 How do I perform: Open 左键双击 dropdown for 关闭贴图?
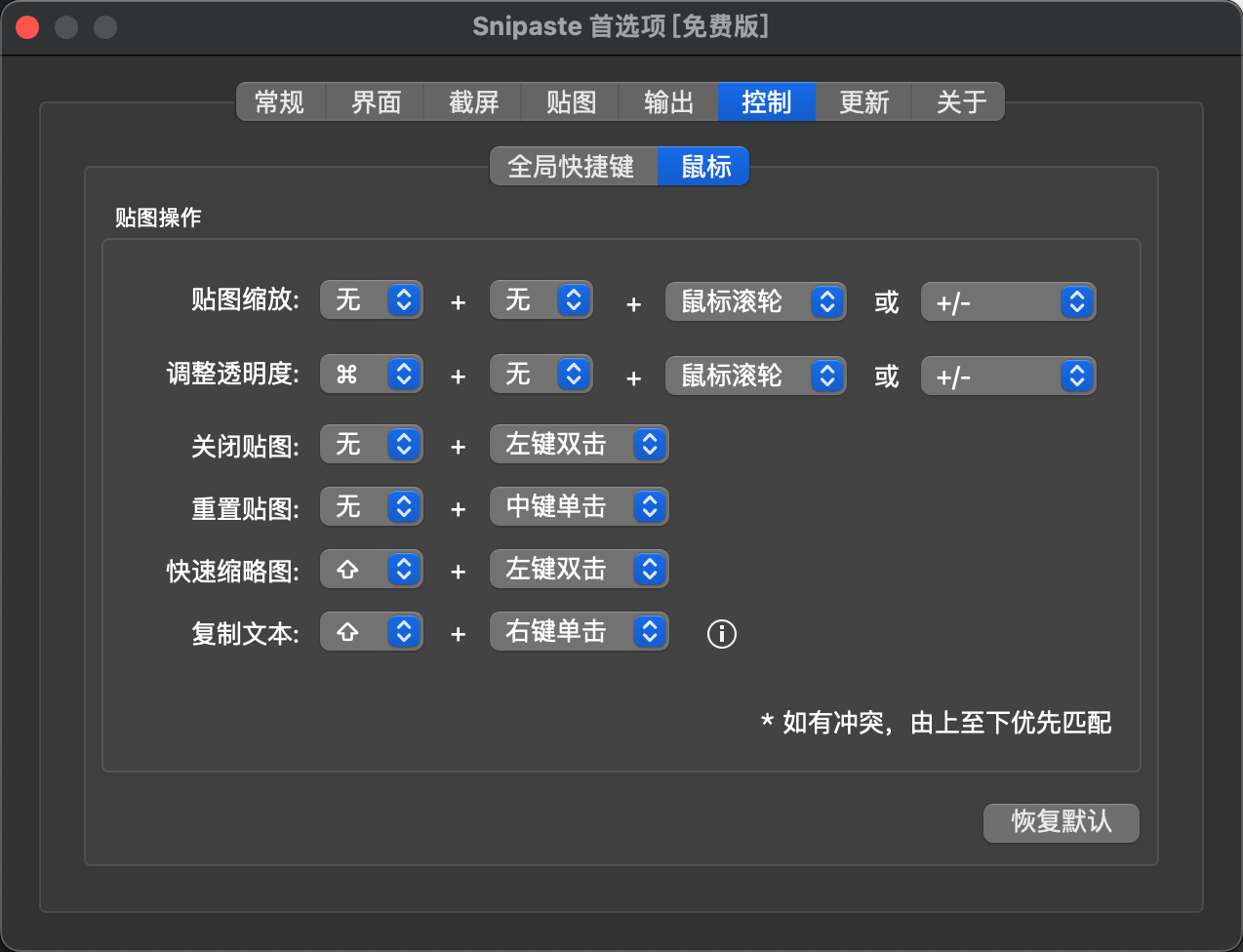pyautogui.click(x=580, y=445)
